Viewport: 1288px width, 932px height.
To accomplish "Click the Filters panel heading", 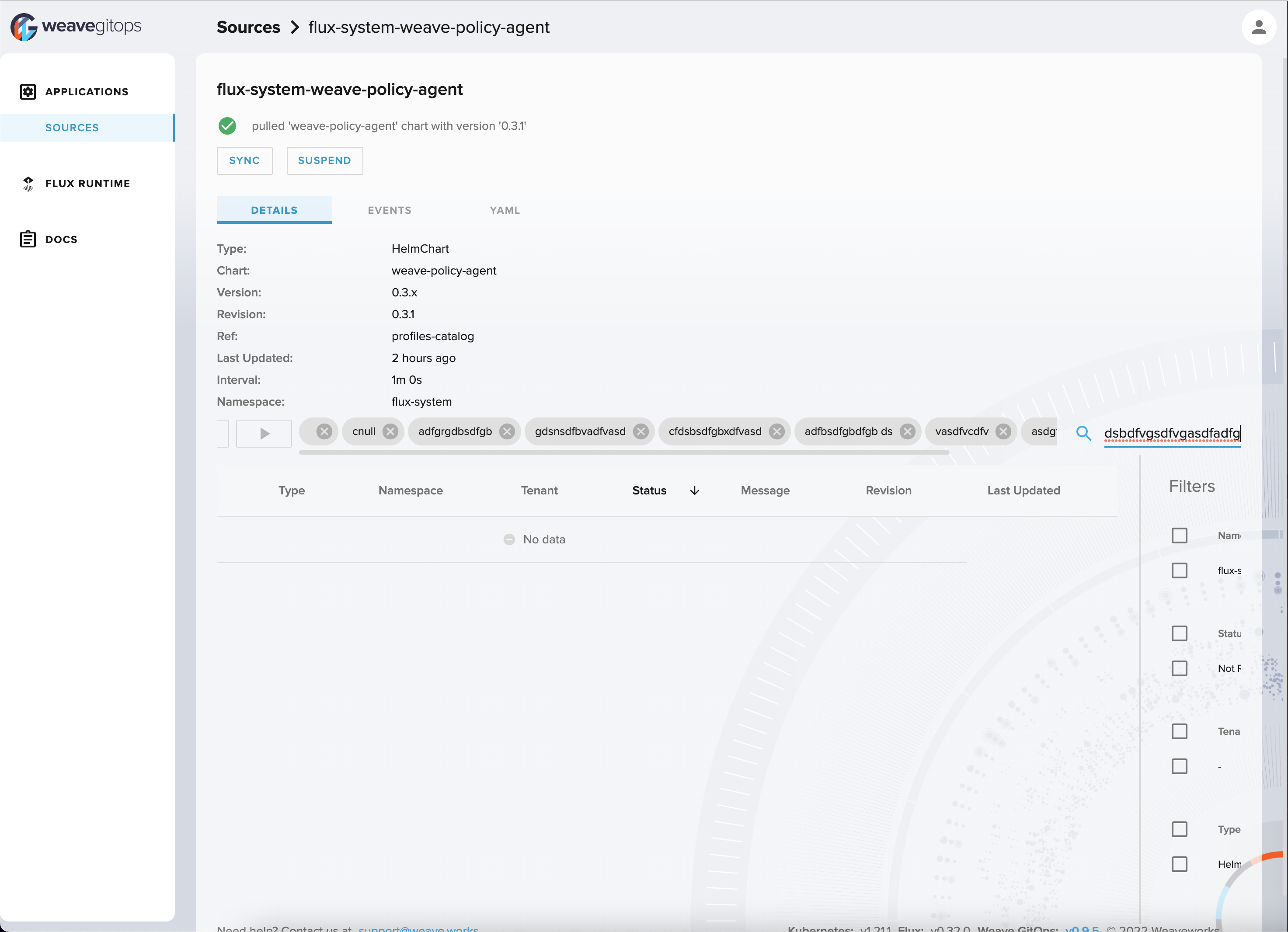I will (1192, 486).
